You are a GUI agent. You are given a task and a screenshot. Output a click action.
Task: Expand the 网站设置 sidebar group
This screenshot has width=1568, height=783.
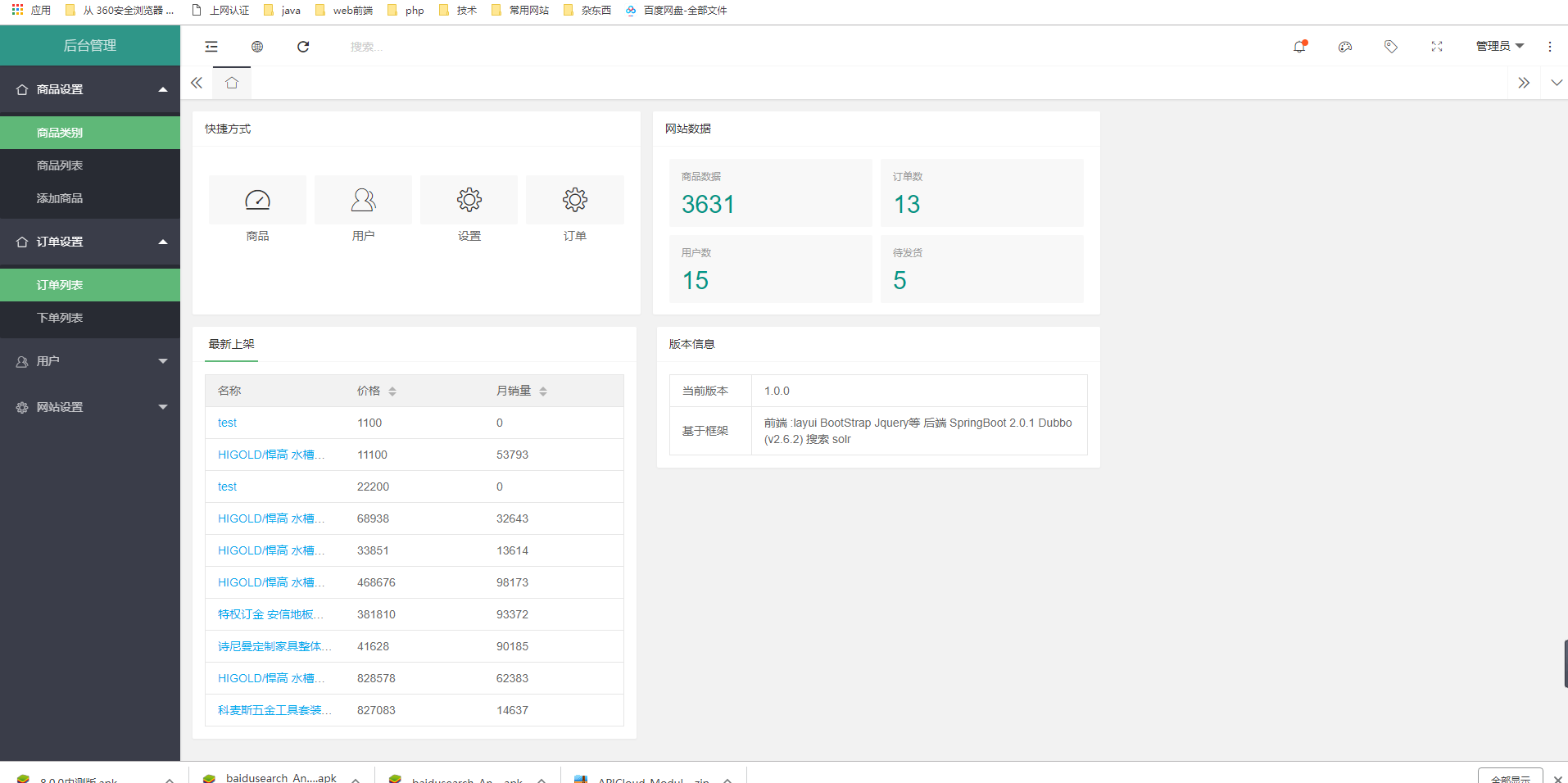click(90, 407)
